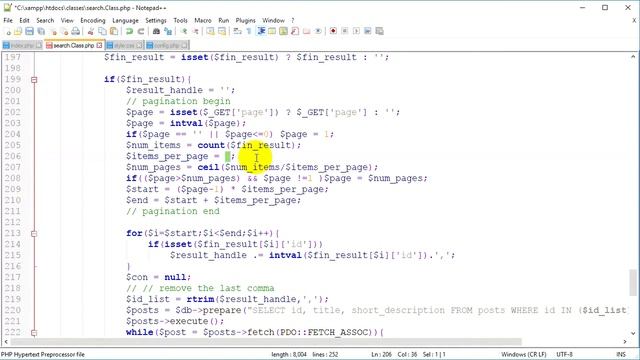Image resolution: width=640 pixels, height=360 pixels.
Task: Toggle synchronized horizontal scrolling
Action: 222,31
